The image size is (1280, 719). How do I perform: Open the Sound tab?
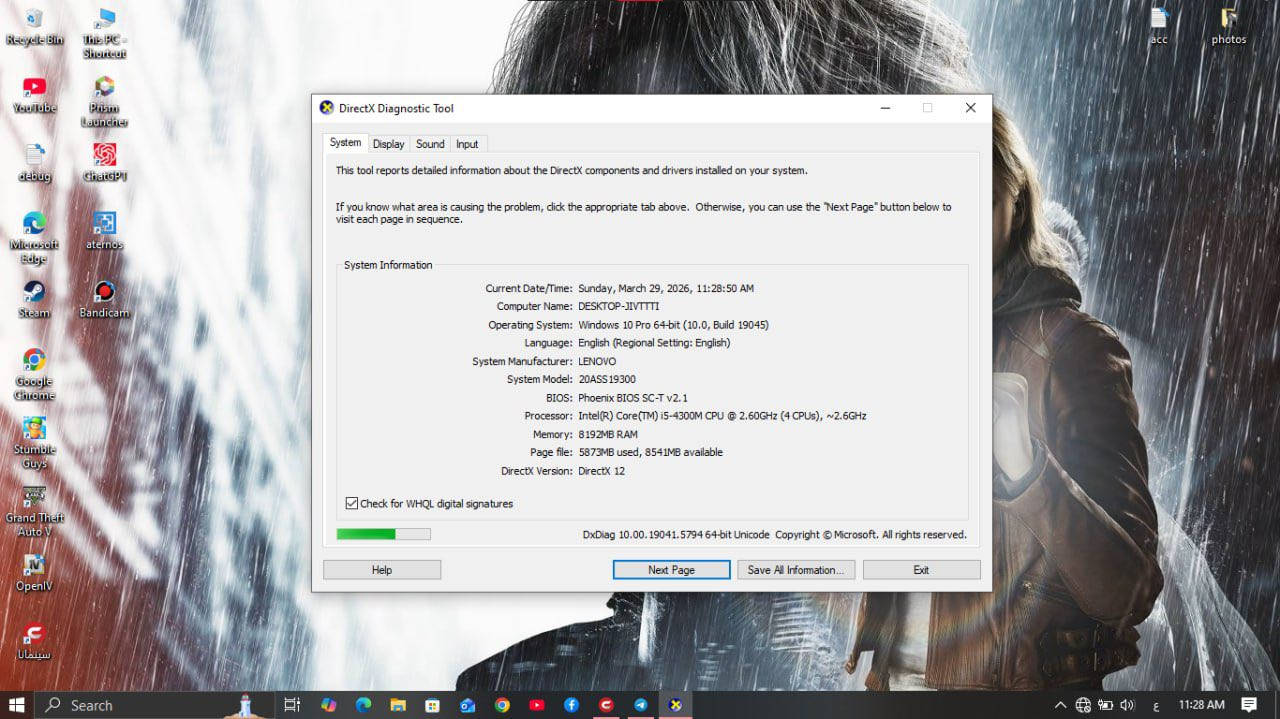pos(430,144)
